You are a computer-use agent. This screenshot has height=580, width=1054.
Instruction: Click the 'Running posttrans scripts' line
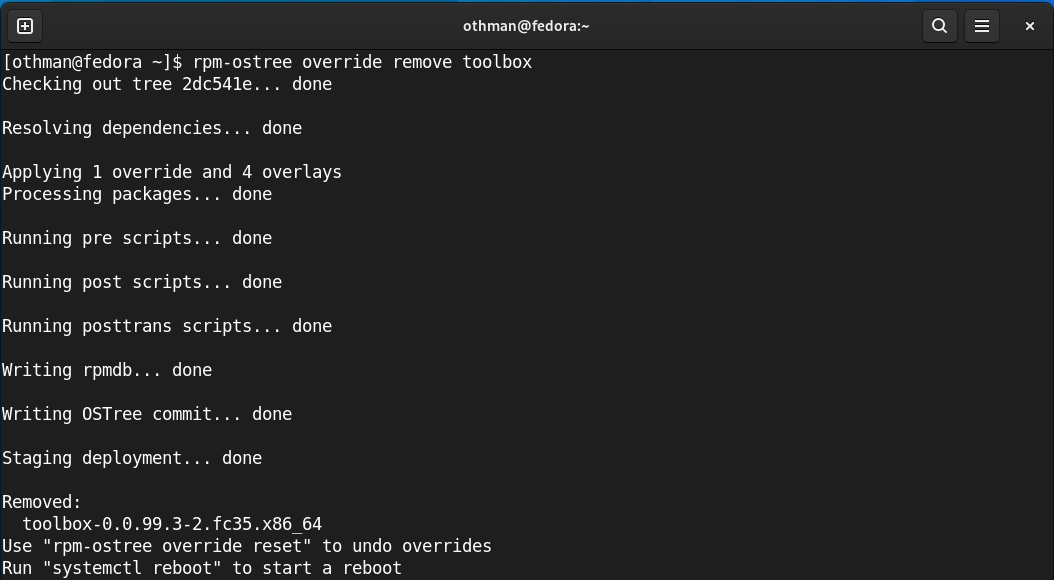tap(167, 326)
